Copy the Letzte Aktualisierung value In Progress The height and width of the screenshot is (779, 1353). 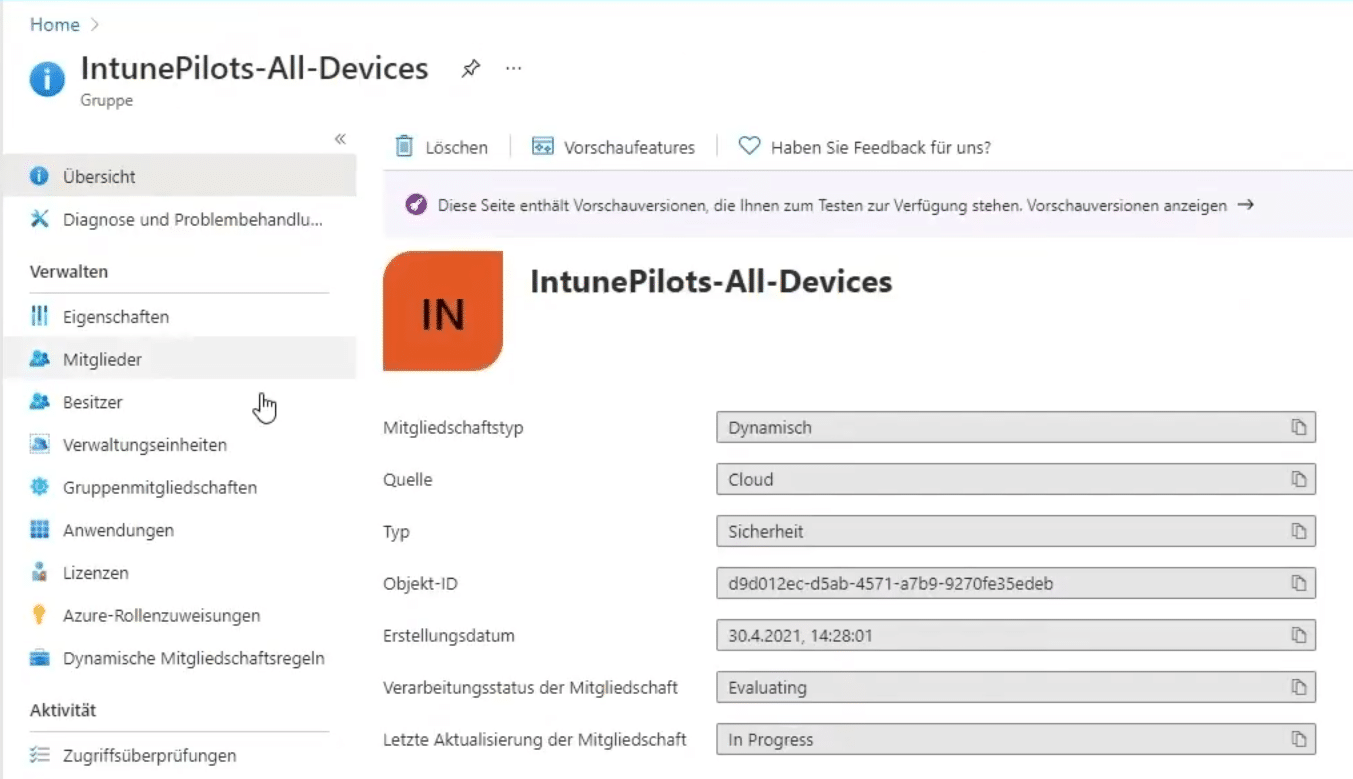pos(1298,740)
